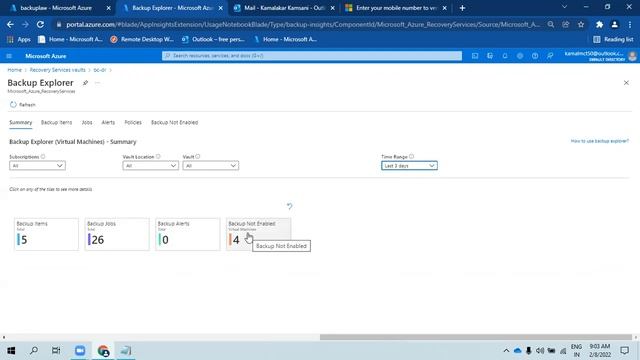Switch to the Backup Items tab
The width and height of the screenshot is (640, 360).
click(56, 122)
